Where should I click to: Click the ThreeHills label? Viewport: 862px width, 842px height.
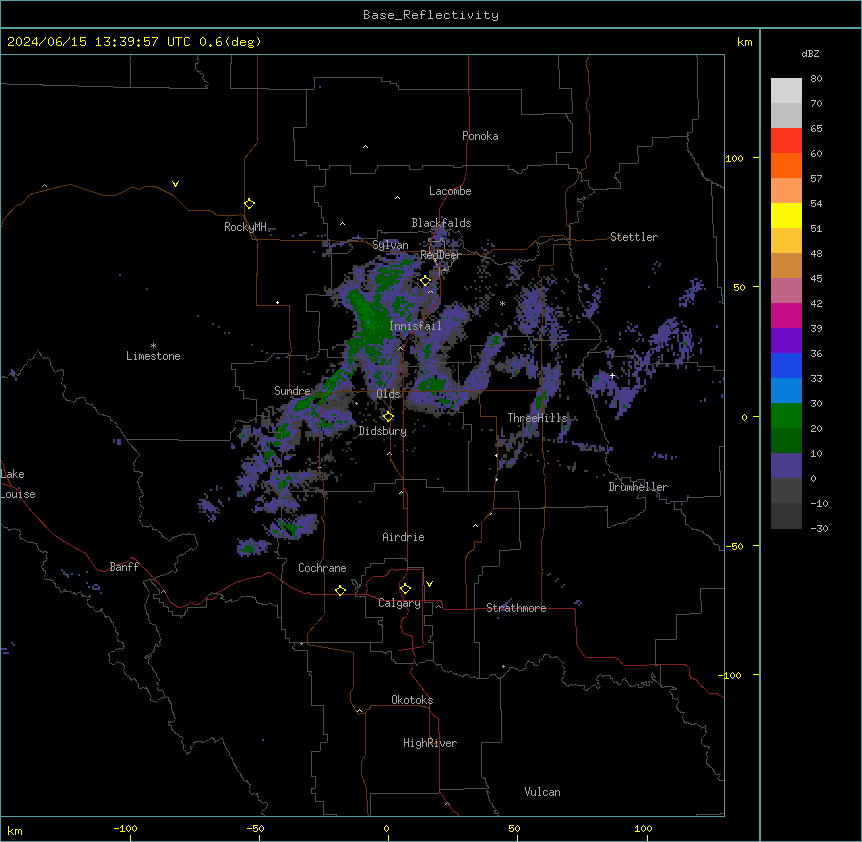click(537, 418)
